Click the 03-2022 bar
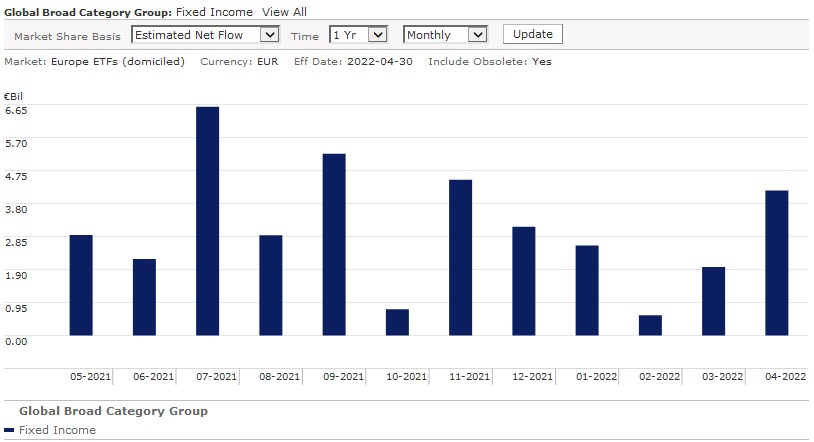Image resolution: width=814 pixels, height=442 pixels. pyautogui.click(x=713, y=301)
